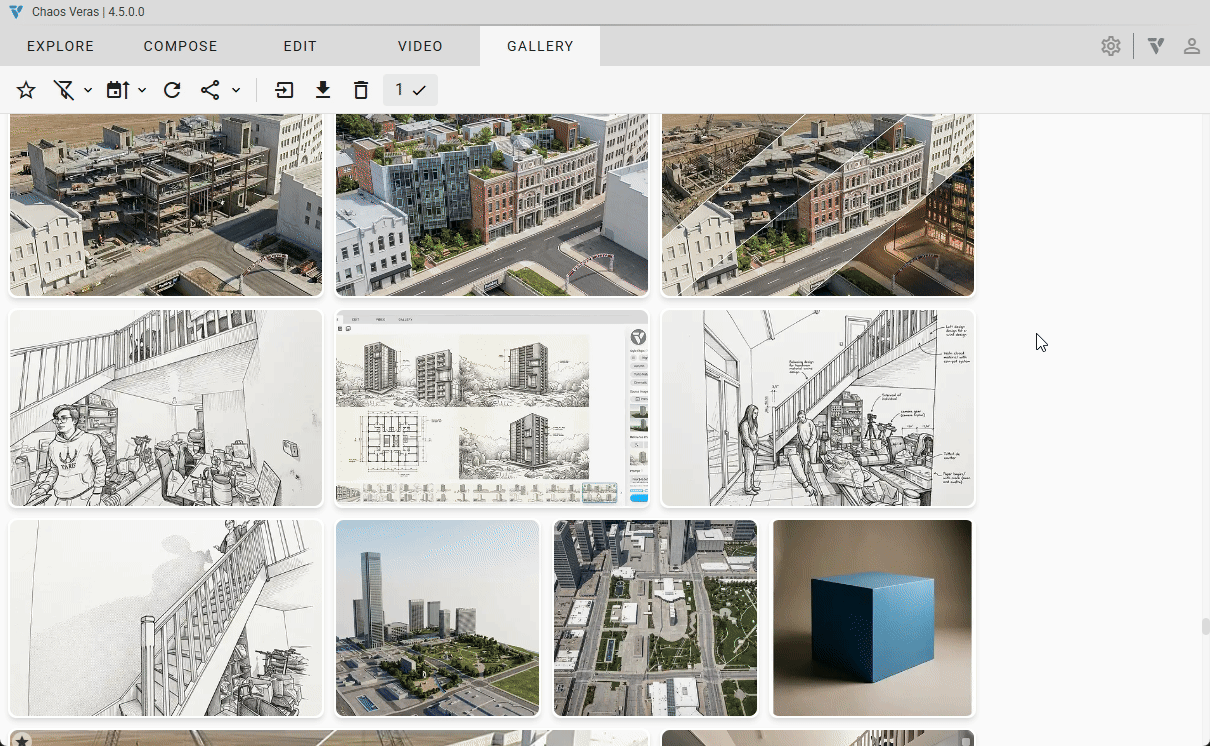Open the sort order dropdown arrow
1210x746 pixels.
(x=142, y=90)
